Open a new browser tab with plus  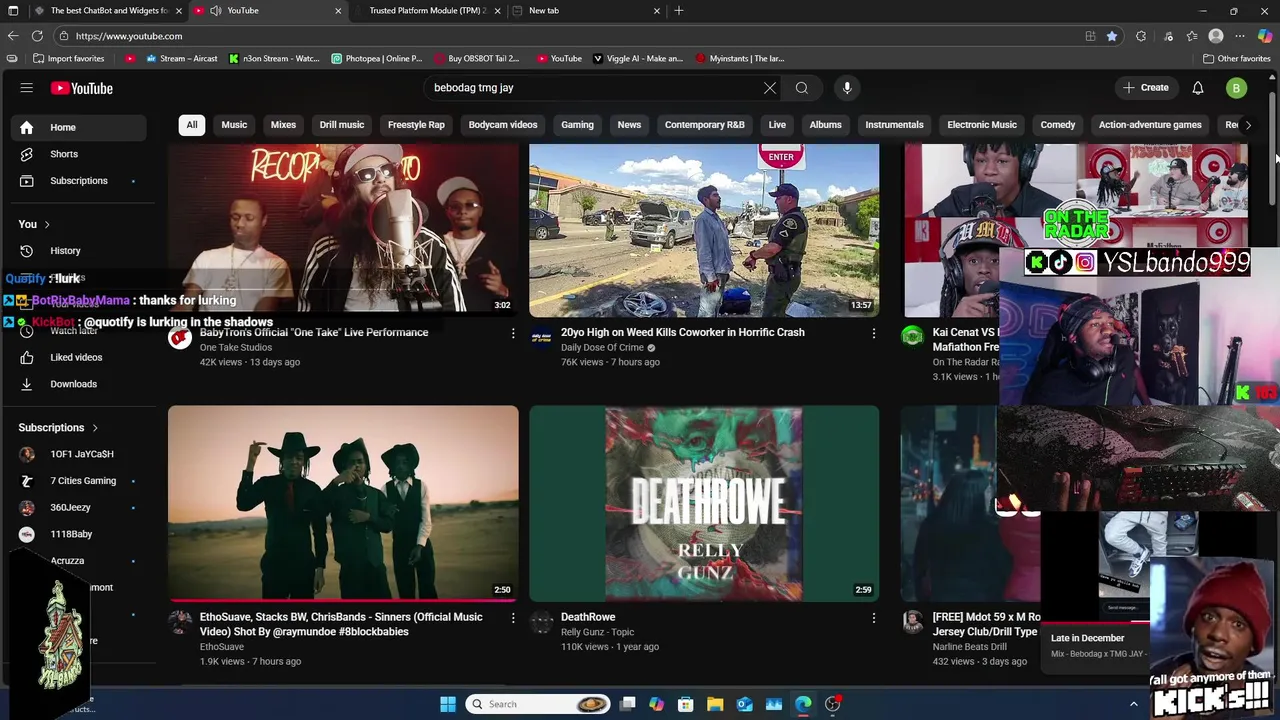click(679, 10)
